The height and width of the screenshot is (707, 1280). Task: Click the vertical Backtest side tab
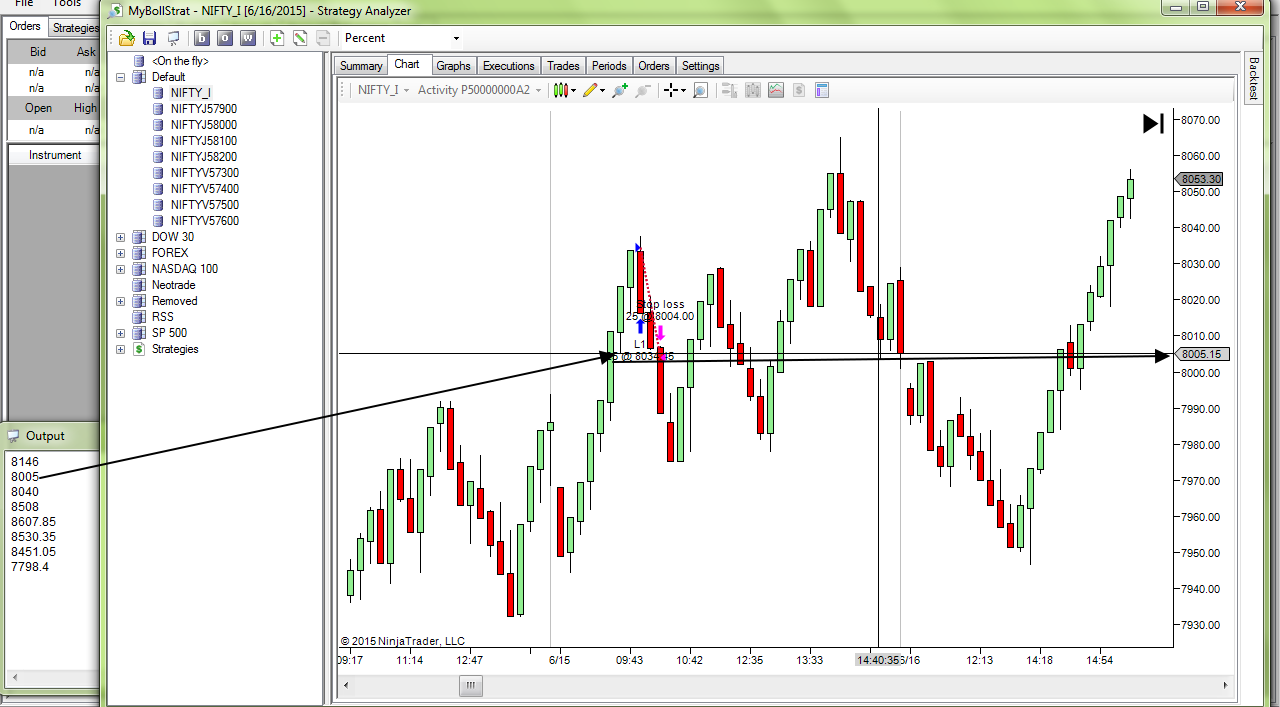click(1253, 78)
